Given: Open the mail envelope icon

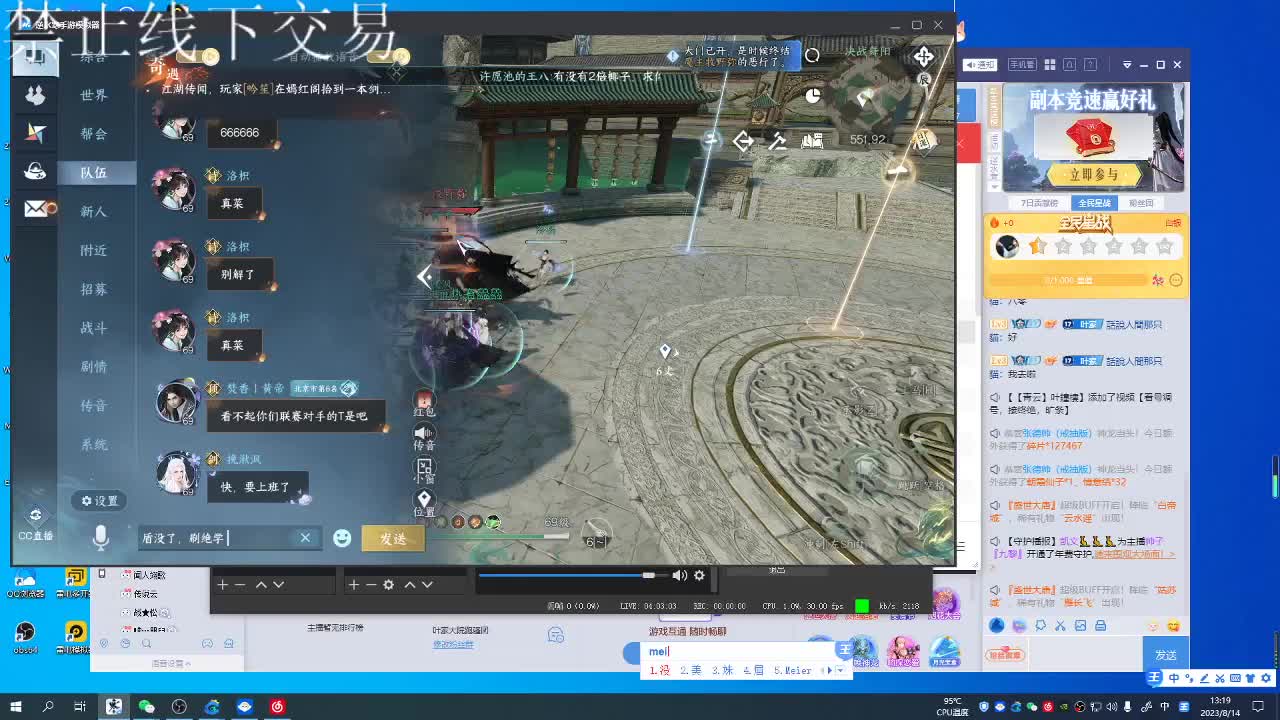Looking at the screenshot, I should tap(36, 208).
